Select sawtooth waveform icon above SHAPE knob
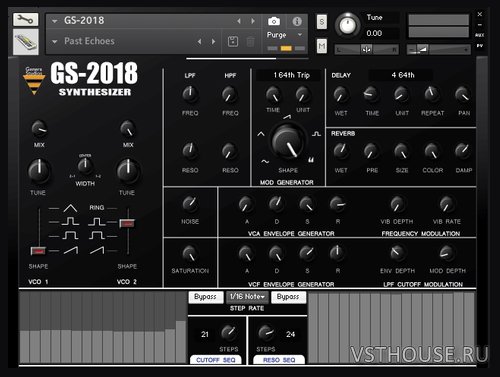The image size is (500, 377). click(x=287, y=117)
